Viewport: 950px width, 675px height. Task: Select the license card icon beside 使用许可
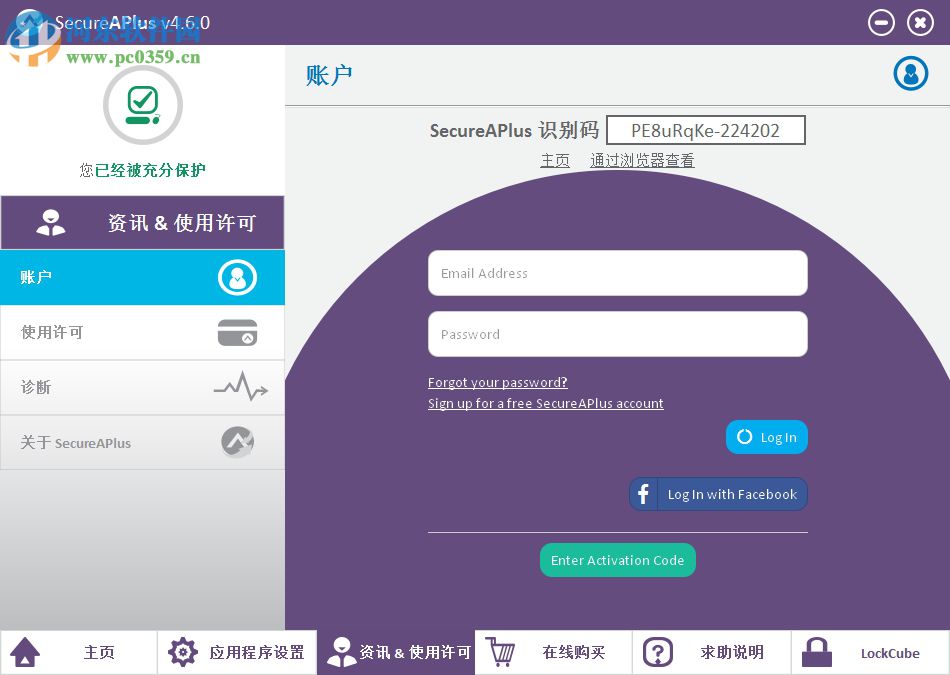coord(237,332)
